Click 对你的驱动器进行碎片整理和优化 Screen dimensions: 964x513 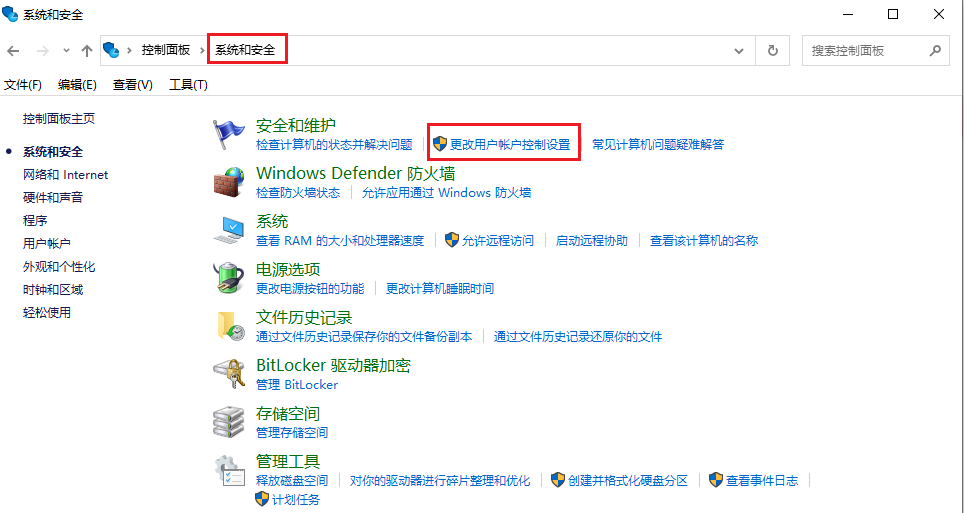(x=440, y=480)
